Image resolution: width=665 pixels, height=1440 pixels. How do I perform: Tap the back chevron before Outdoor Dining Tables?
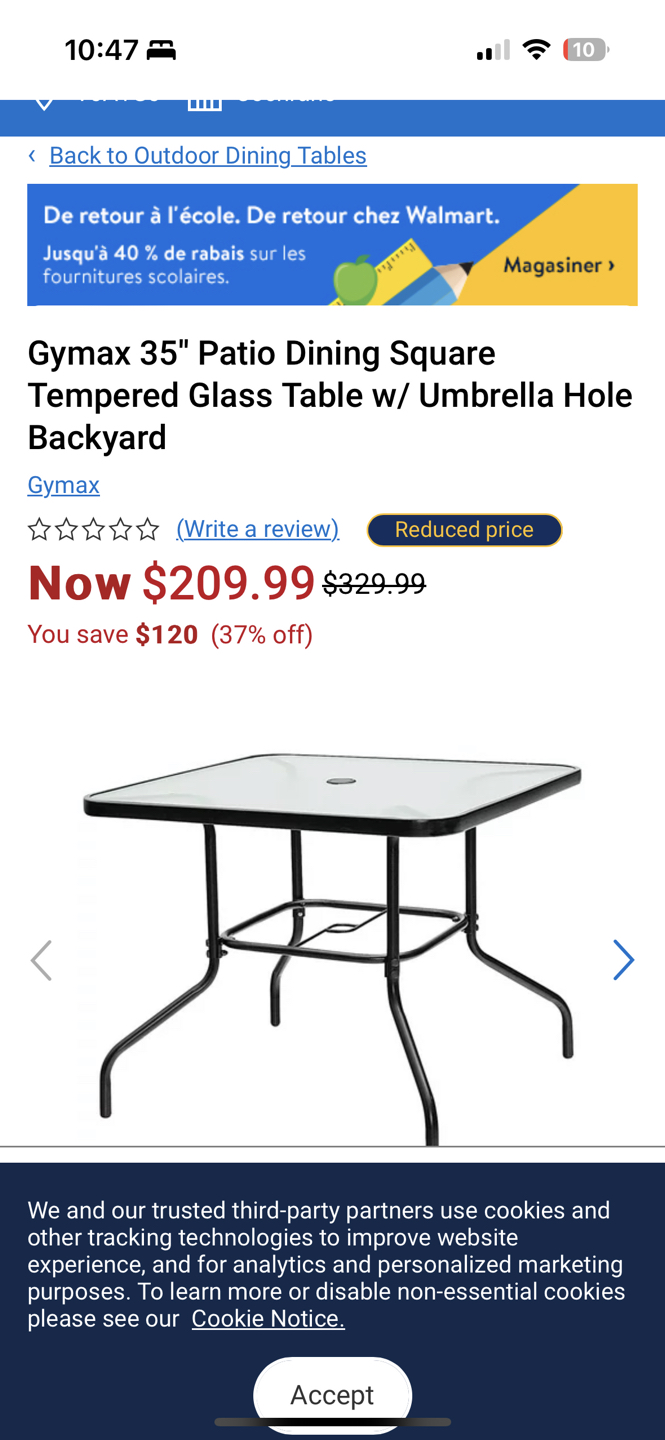tap(32, 155)
